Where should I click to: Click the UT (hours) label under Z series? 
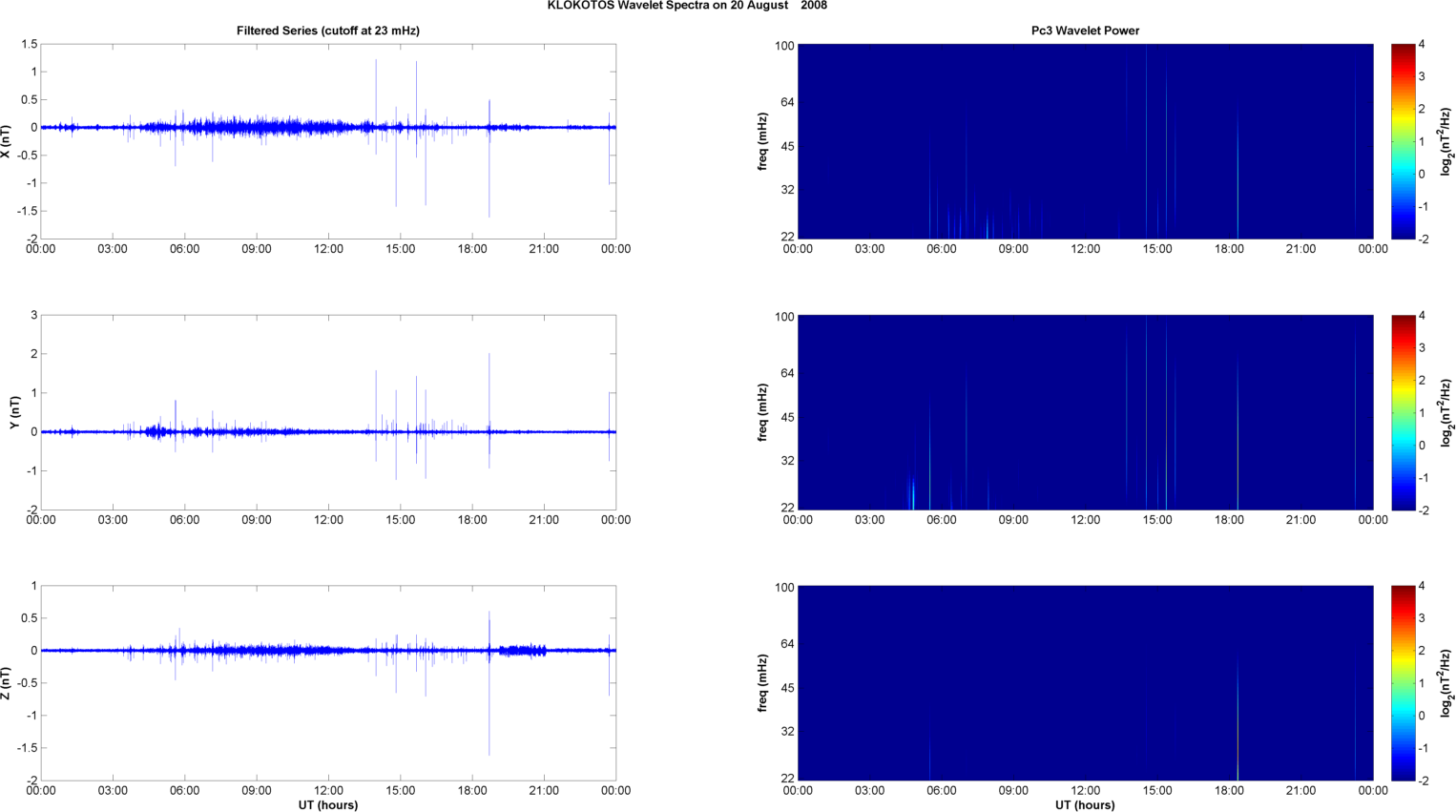328,805
